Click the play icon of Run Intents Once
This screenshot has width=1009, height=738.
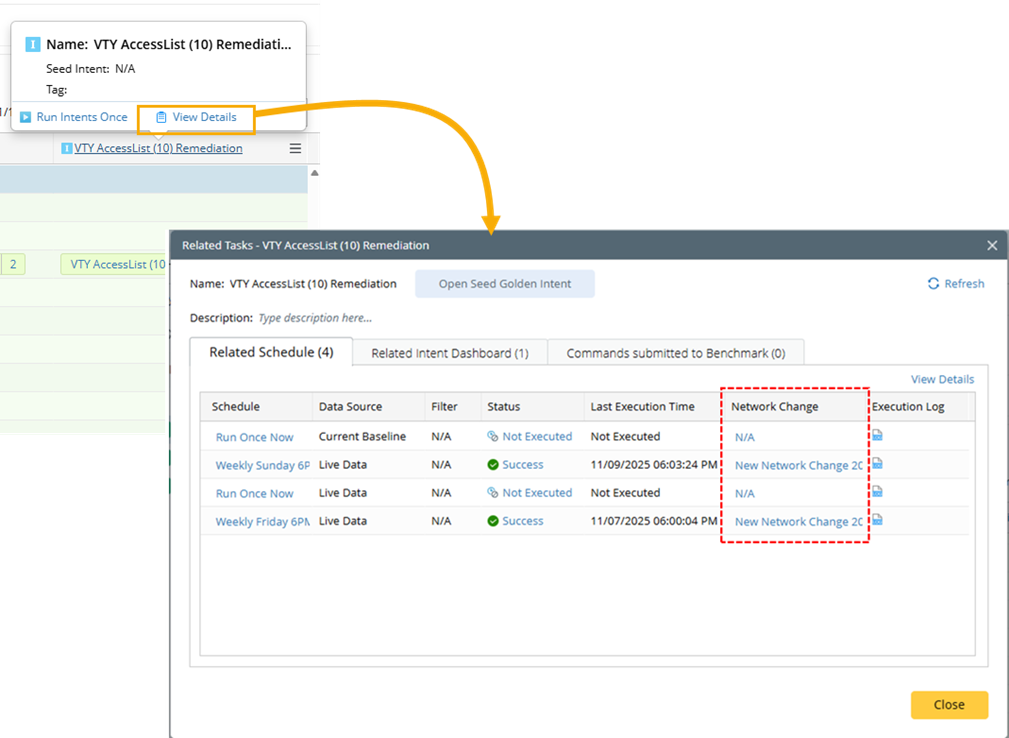(x=26, y=117)
